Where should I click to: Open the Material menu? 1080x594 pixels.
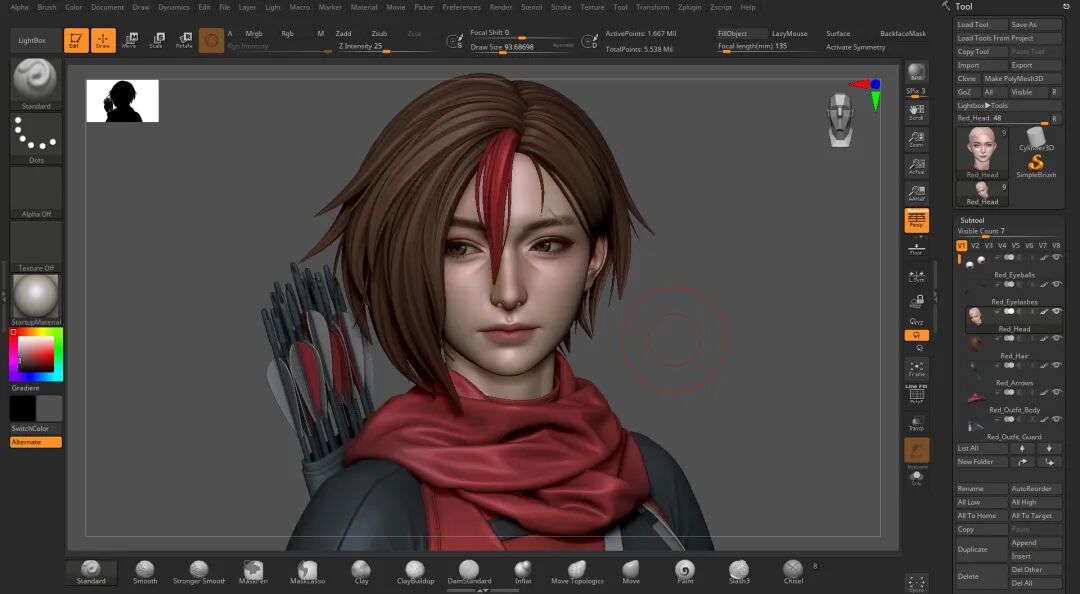click(x=364, y=7)
